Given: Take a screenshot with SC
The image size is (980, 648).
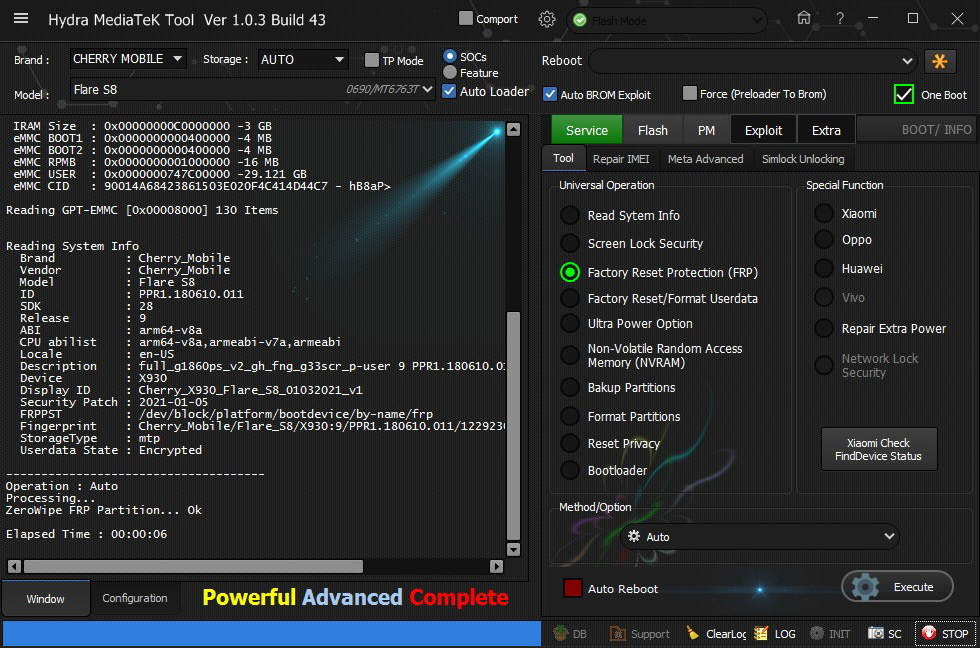Looking at the screenshot, I should pyautogui.click(x=884, y=634).
